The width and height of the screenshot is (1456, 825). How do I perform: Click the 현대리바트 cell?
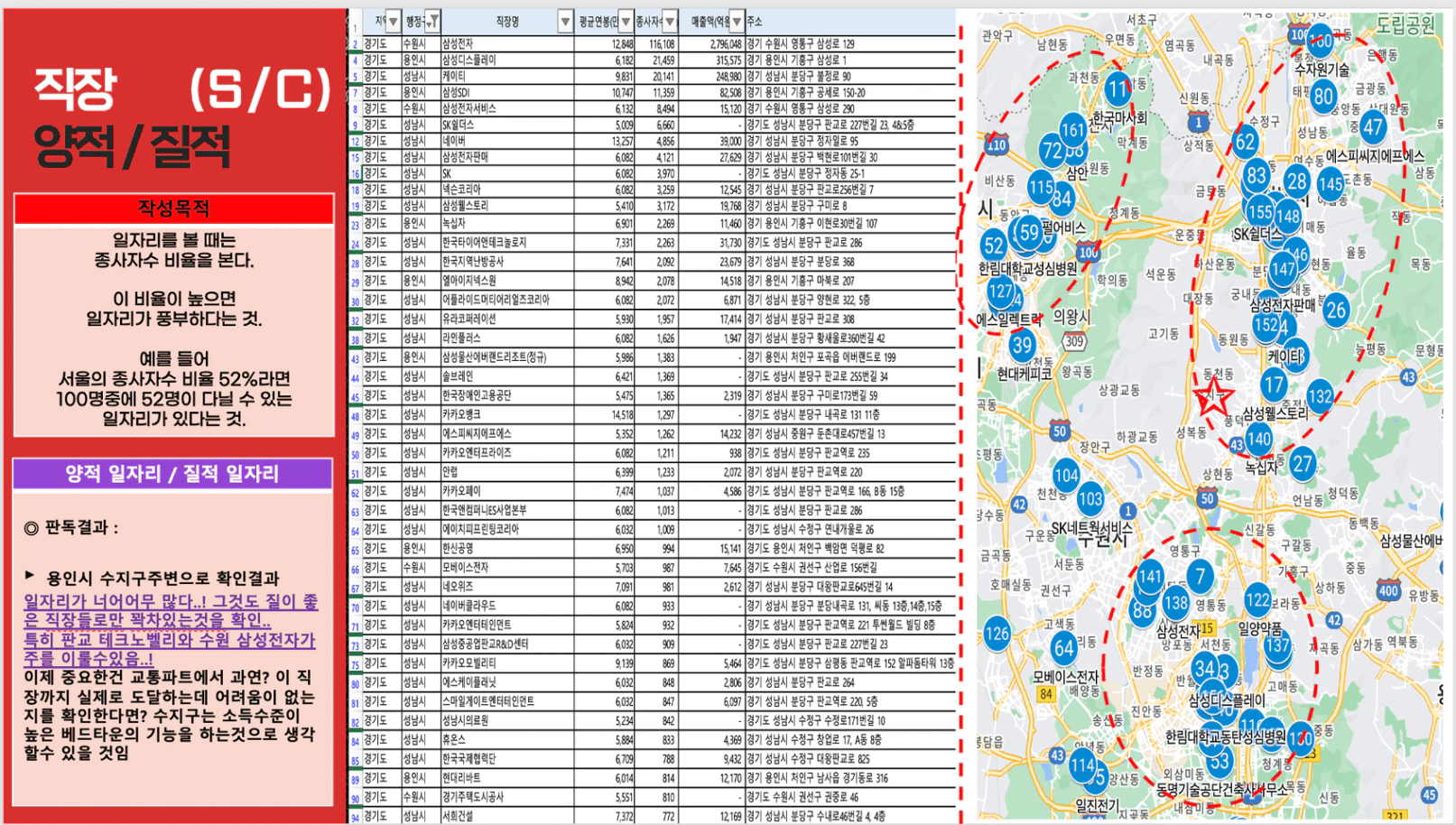point(507,778)
